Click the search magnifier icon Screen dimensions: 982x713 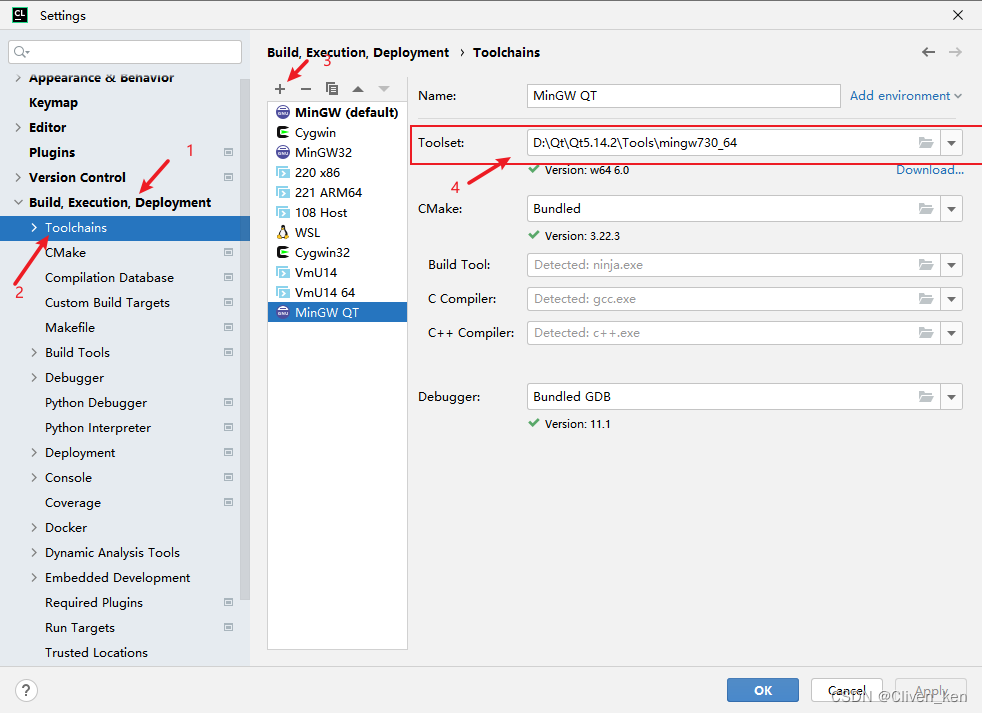click(21, 52)
